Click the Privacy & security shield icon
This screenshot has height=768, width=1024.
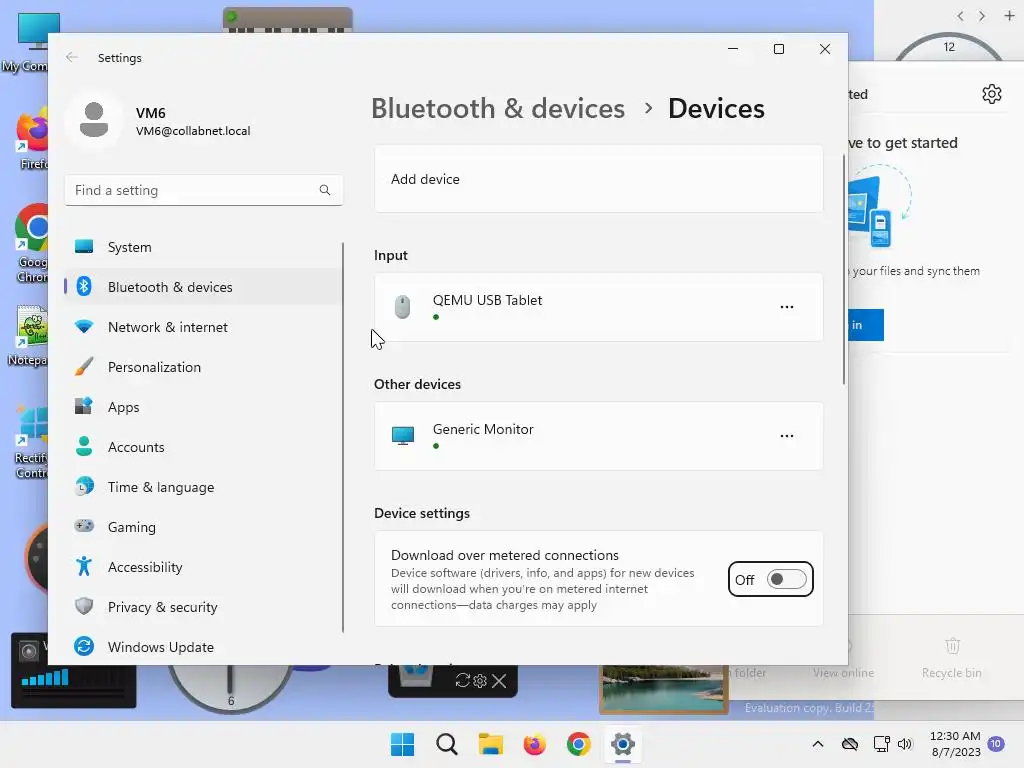[x=84, y=606]
